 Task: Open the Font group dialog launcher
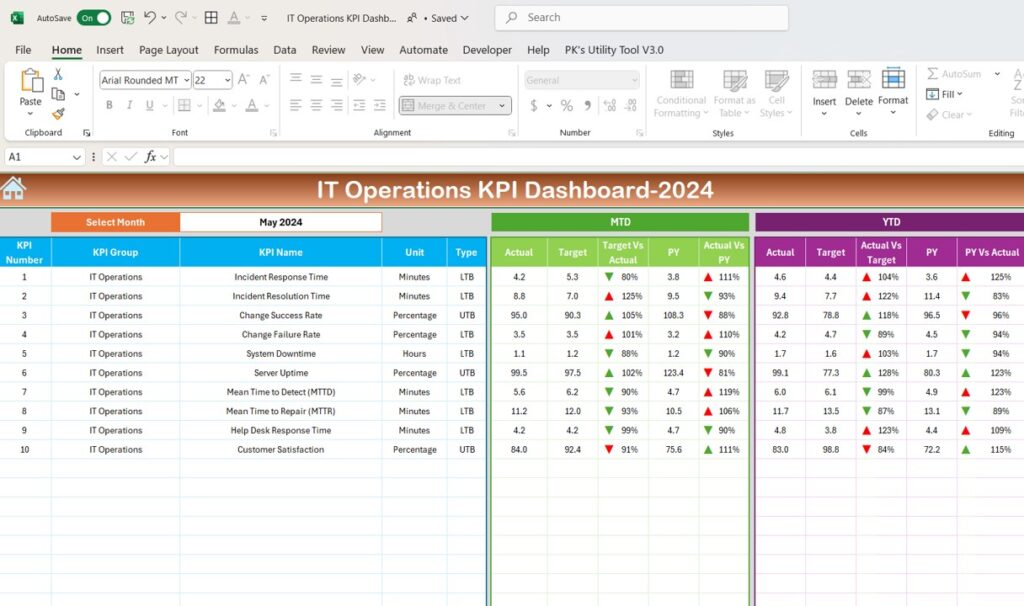click(x=274, y=133)
